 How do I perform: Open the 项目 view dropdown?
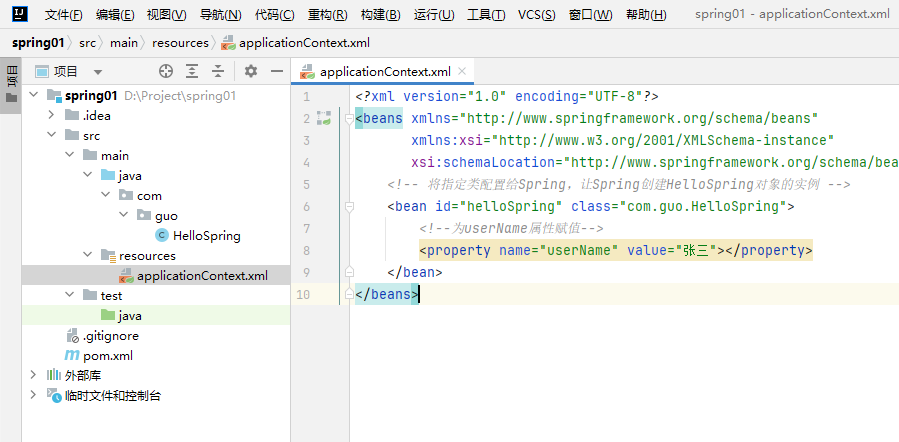click(x=98, y=72)
